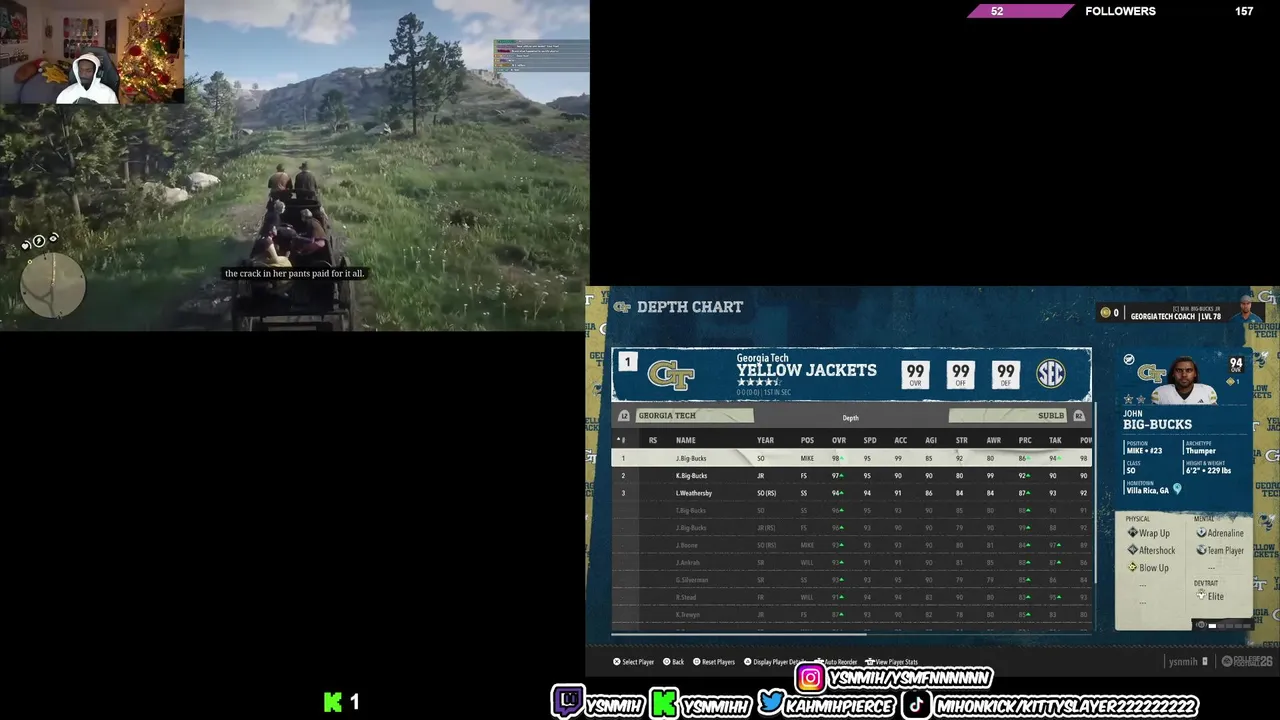Viewport: 1280px width, 720px height.
Task: Select the J.Ankrah row
Action: 851,562
